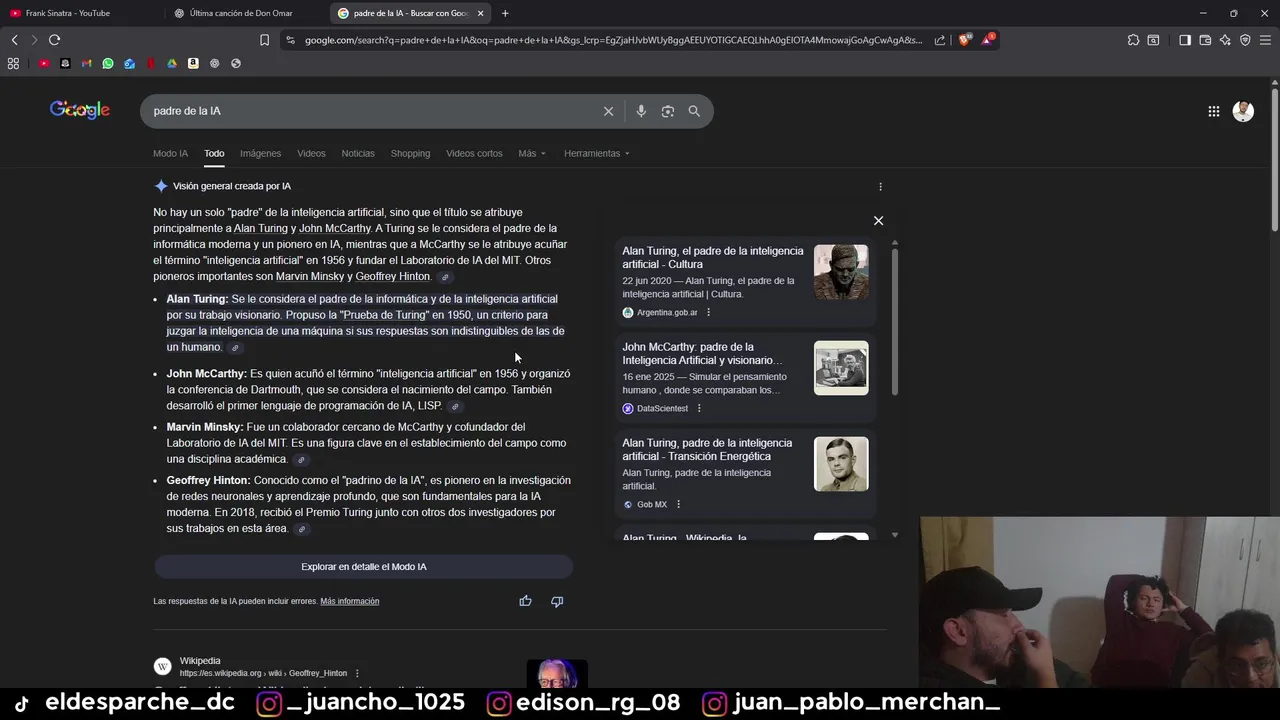1280x720 pixels.
Task: Open WhatsApp bookmark in bookmarks bar
Action: [108, 63]
